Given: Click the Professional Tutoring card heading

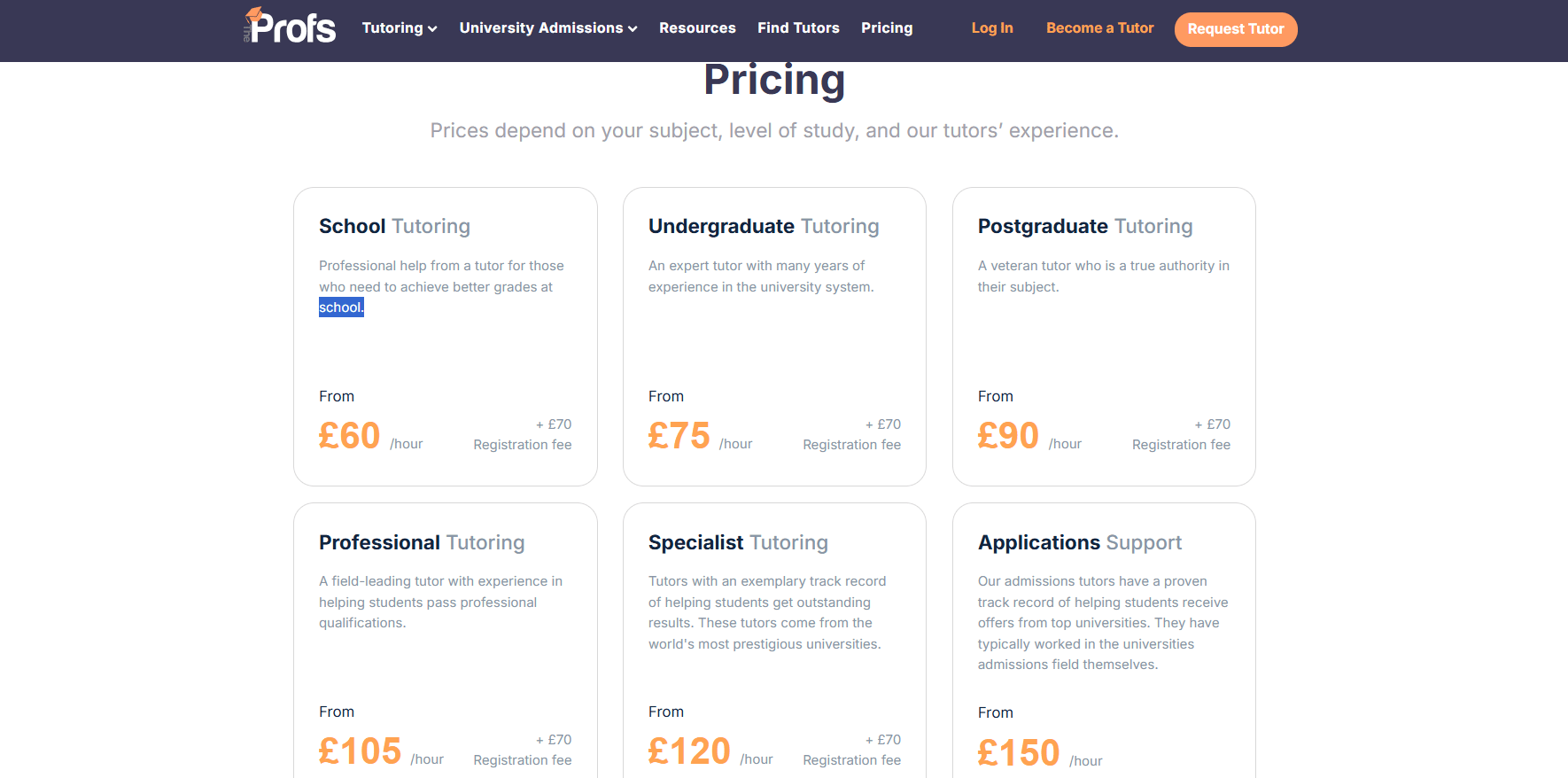Looking at the screenshot, I should (x=422, y=542).
